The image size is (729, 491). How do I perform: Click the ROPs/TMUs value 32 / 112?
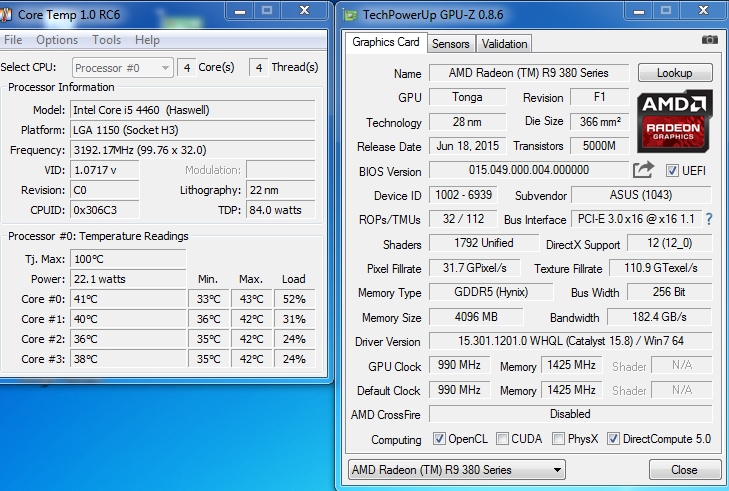point(463,219)
